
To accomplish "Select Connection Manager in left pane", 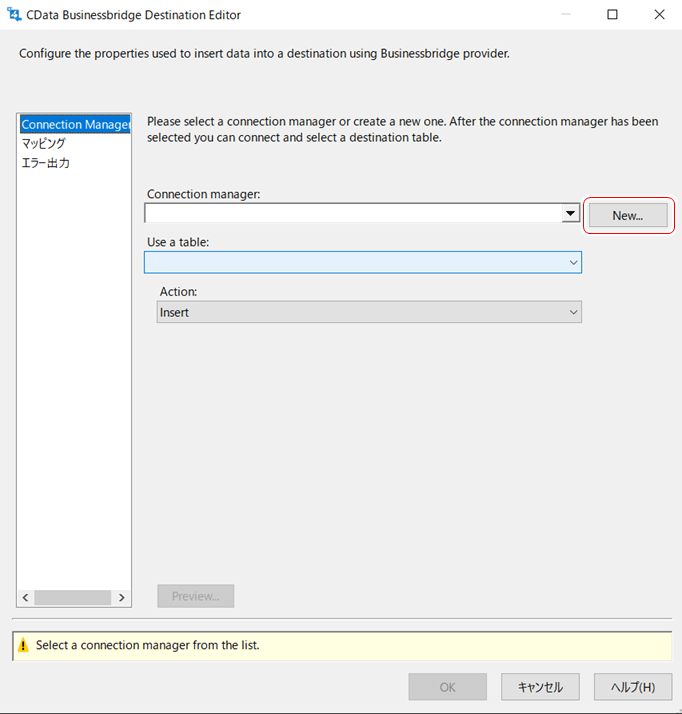I will [x=75, y=125].
